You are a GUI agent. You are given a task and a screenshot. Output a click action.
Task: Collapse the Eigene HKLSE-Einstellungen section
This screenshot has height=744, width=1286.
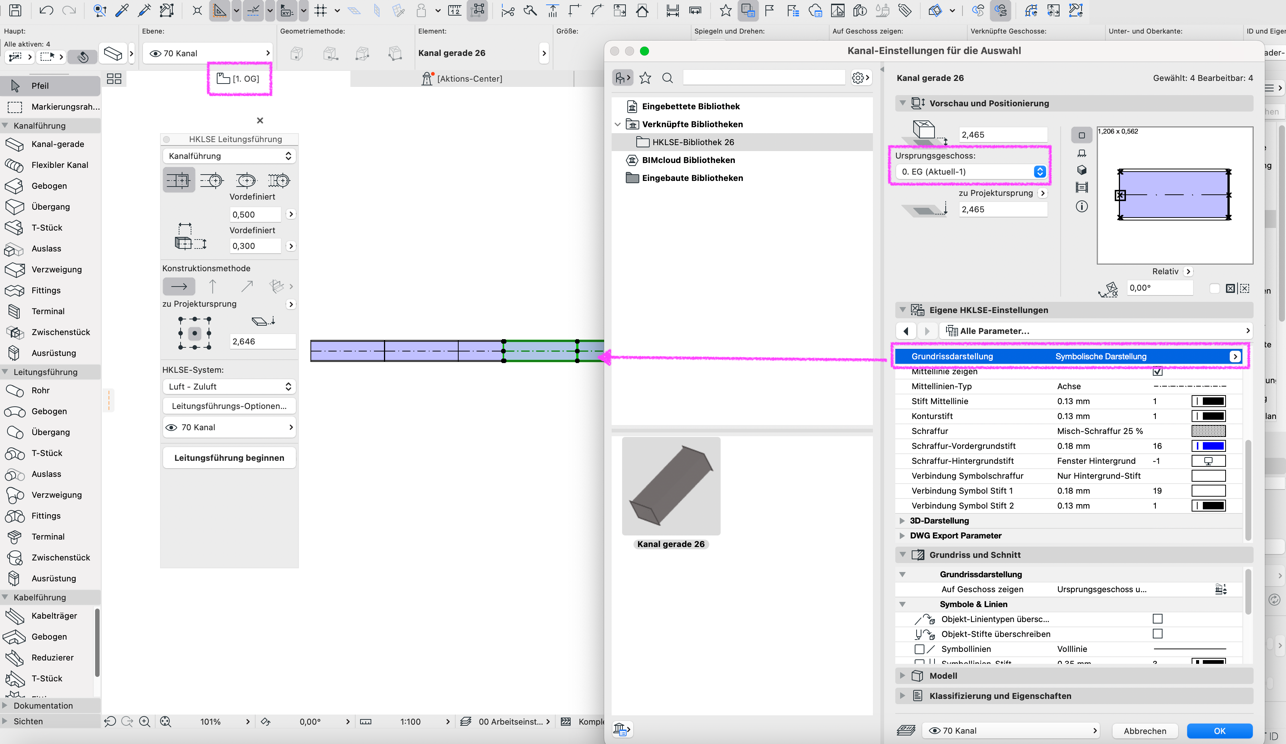[902, 310]
